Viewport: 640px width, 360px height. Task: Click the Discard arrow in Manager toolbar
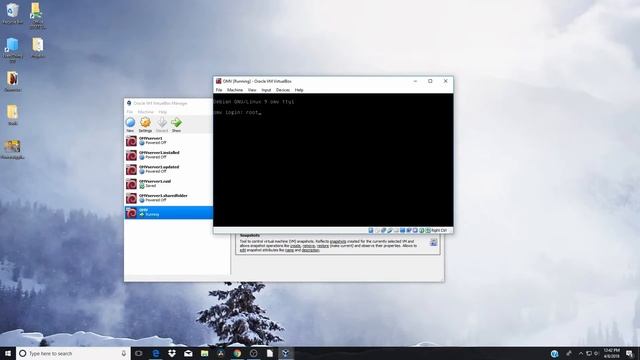pyautogui.click(x=162, y=124)
